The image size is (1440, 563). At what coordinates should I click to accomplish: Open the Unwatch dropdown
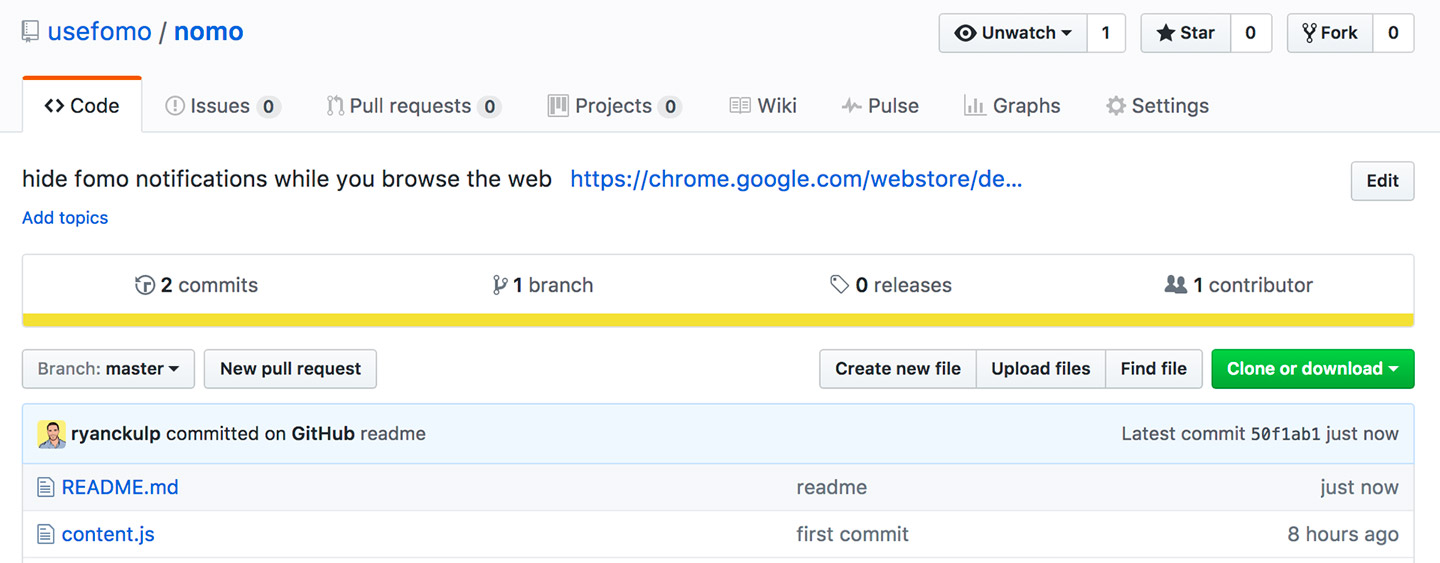[x=1013, y=33]
